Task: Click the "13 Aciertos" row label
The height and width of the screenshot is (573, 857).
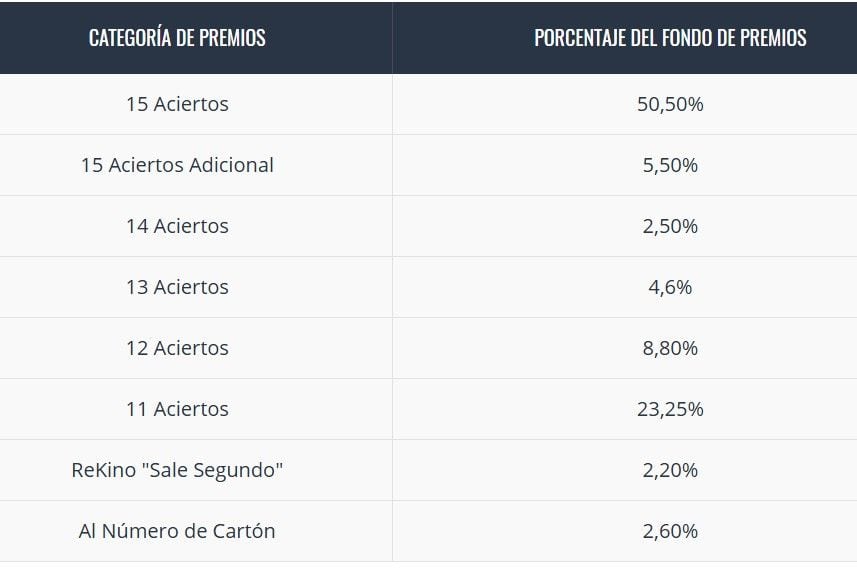Action: (x=177, y=287)
